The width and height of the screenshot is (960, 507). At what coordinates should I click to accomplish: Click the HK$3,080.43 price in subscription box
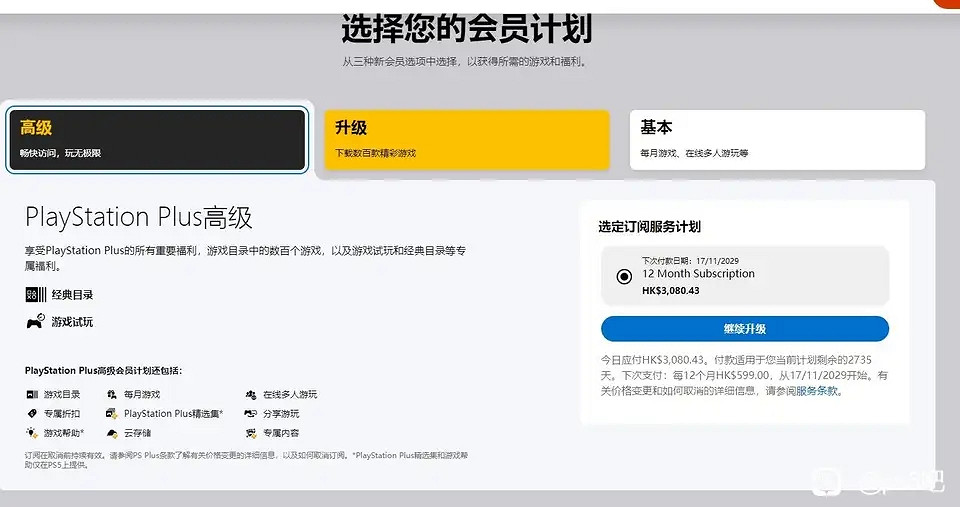(x=670, y=291)
